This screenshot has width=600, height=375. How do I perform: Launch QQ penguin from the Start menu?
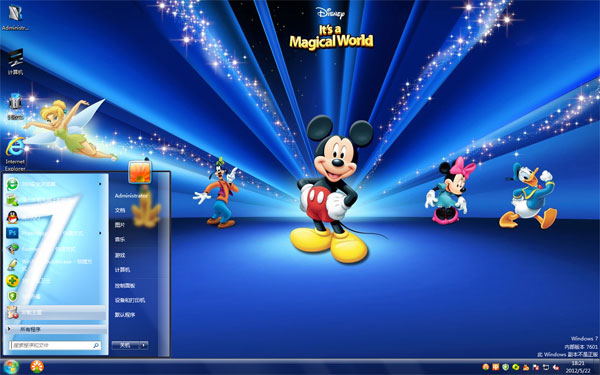(54, 217)
